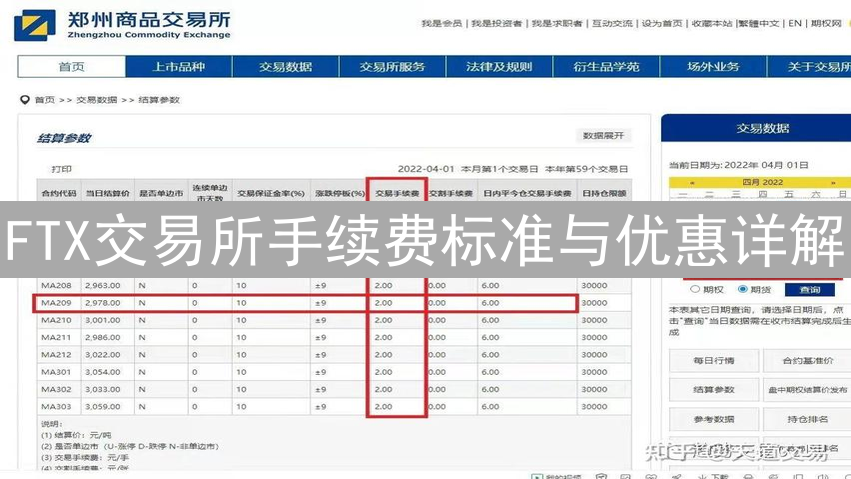This screenshot has width=851, height=479.
Task: Open the 交易数据 navigation menu
Action: point(285,67)
